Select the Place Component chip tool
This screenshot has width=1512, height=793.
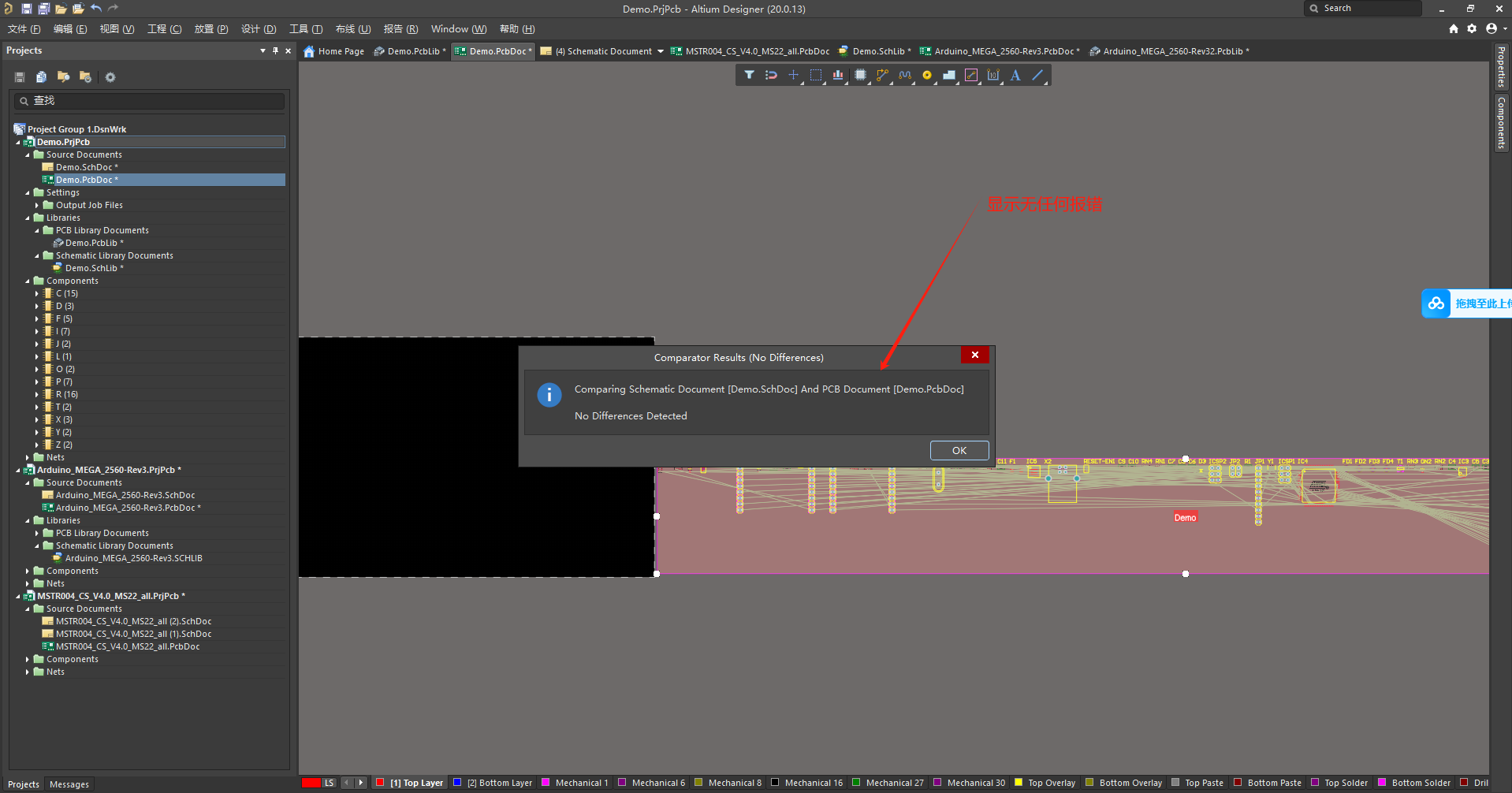click(x=860, y=76)
